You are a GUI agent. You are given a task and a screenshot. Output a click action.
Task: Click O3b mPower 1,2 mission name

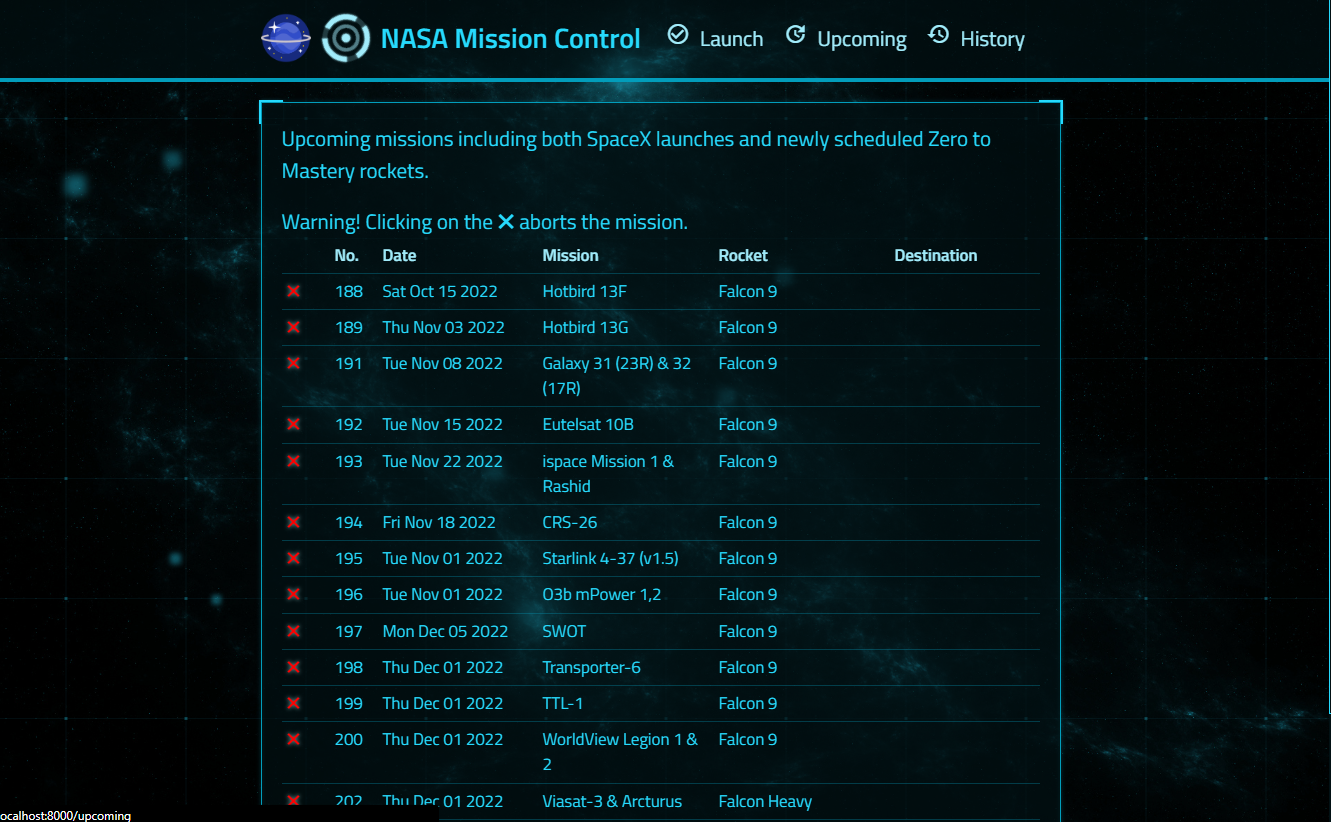pyautogui.click(x=602, y=594)
